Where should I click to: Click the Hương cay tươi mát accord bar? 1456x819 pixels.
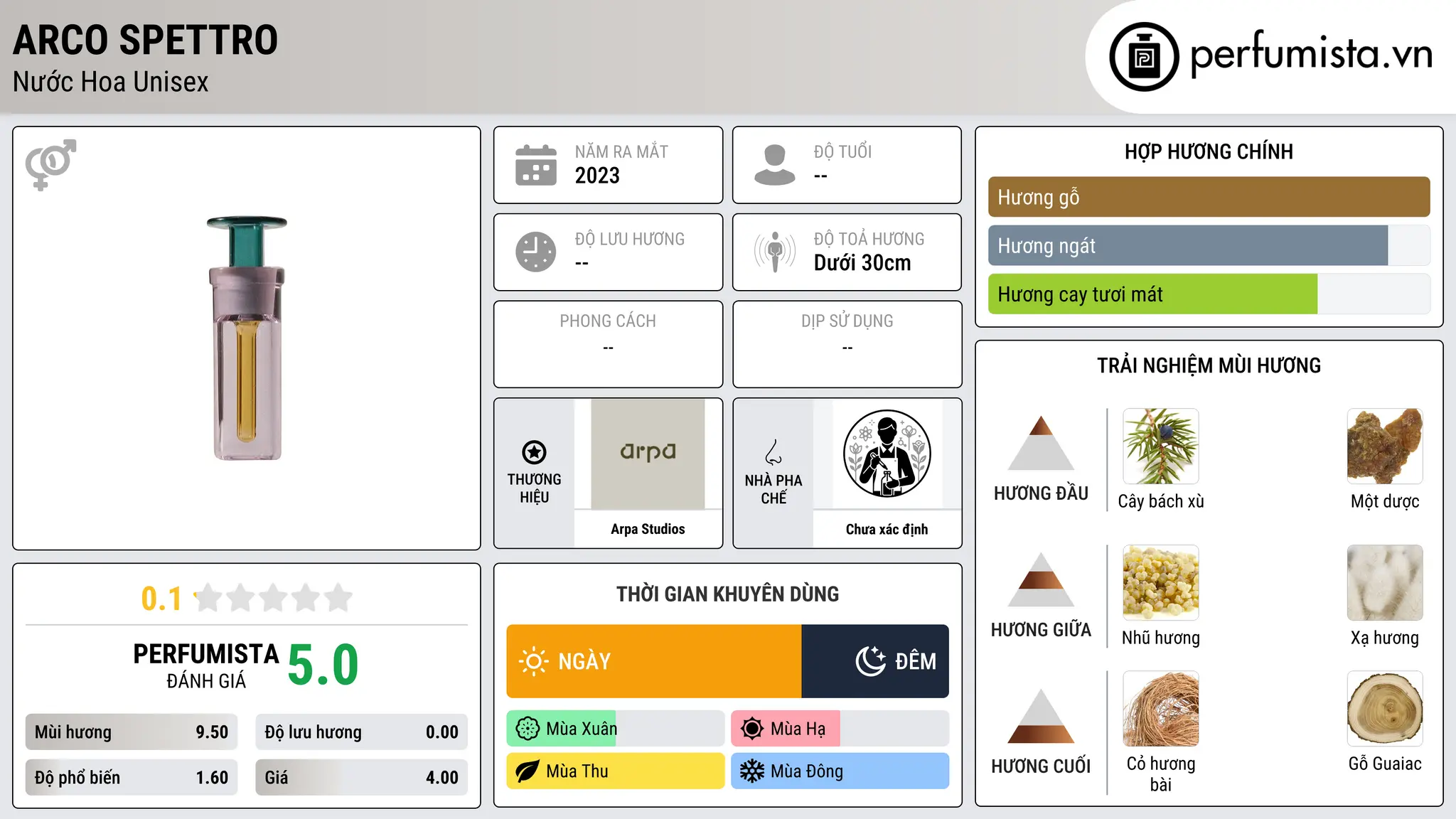1209,294
